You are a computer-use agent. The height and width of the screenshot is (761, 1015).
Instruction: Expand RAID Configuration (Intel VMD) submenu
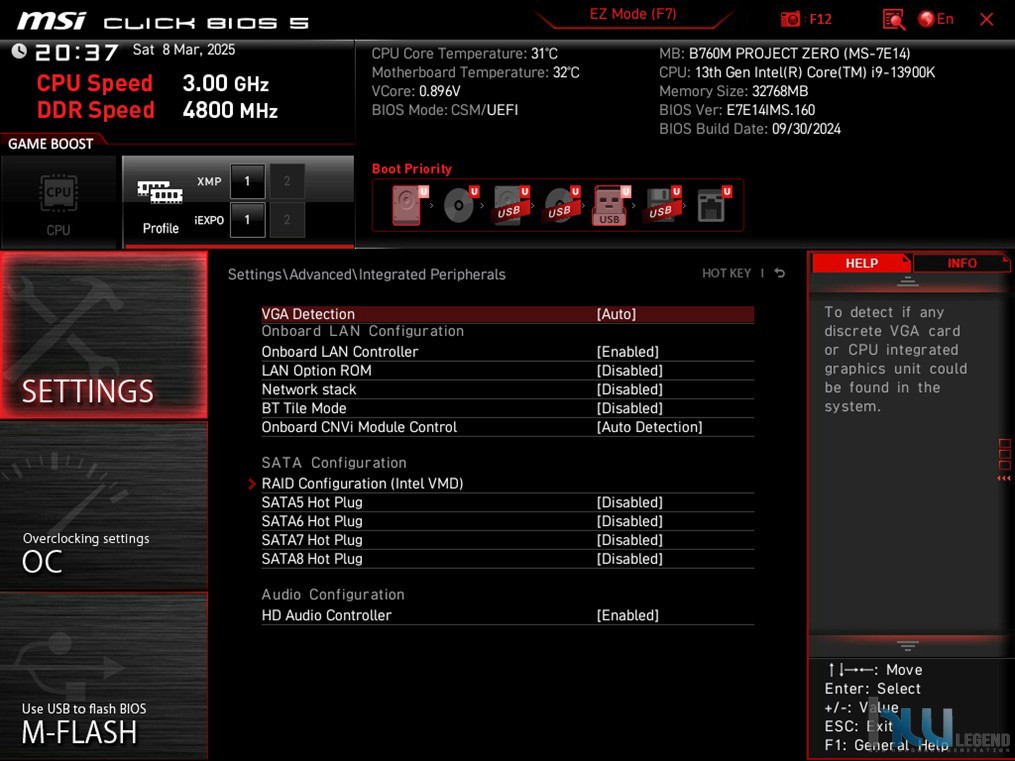(362, 483)
